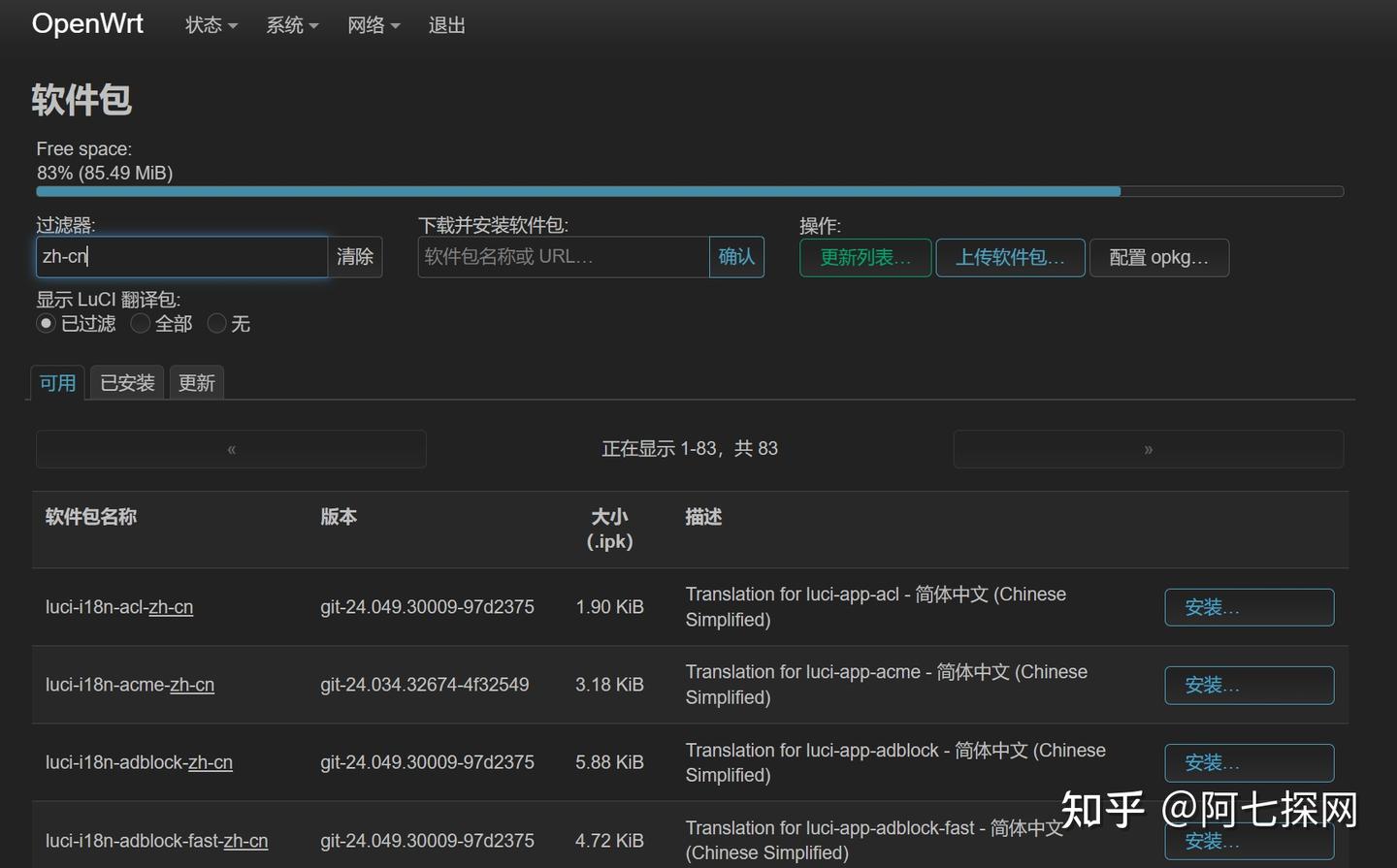
Task: Click the next page » control
Action: (x=1148, y=448)
